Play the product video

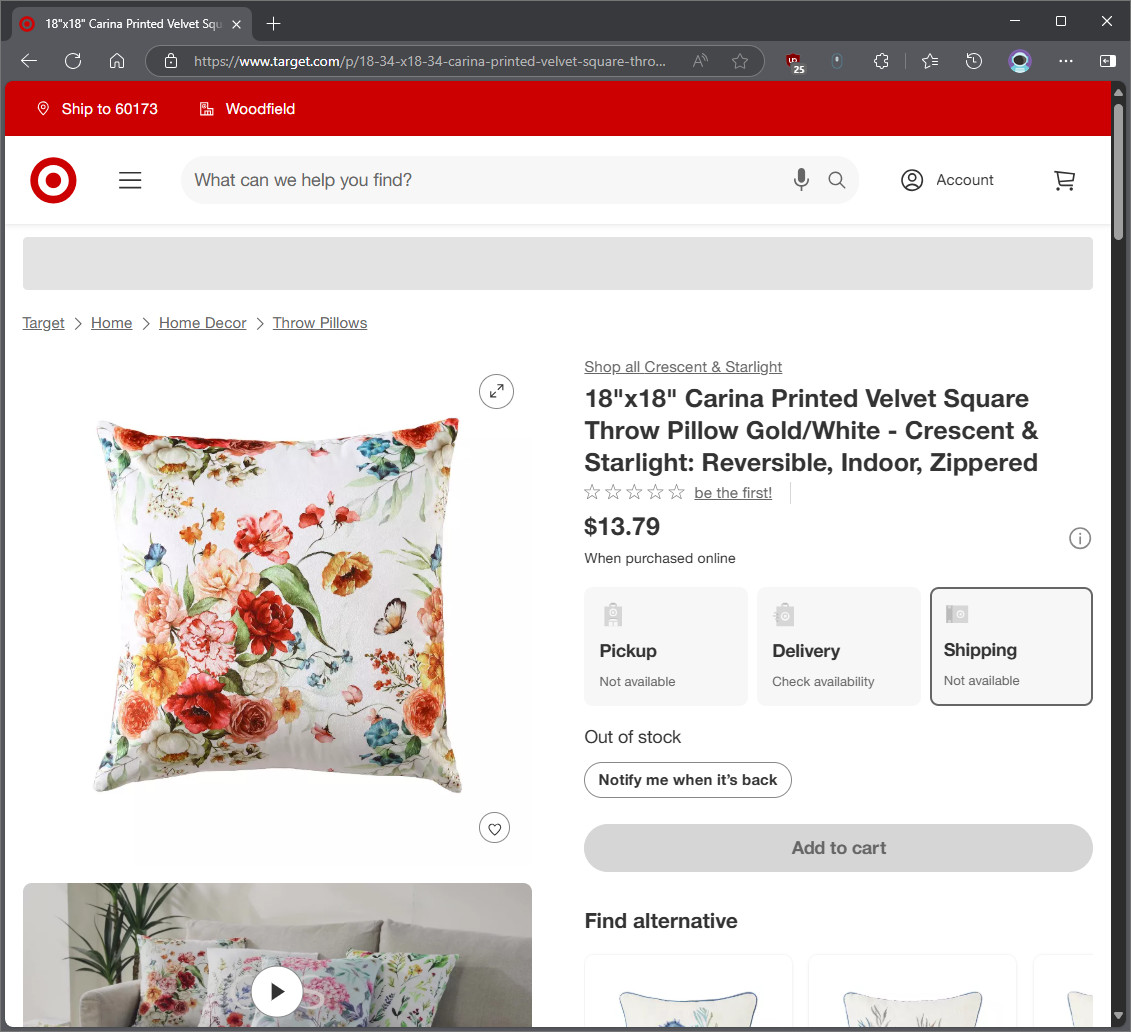coord(277,992)
